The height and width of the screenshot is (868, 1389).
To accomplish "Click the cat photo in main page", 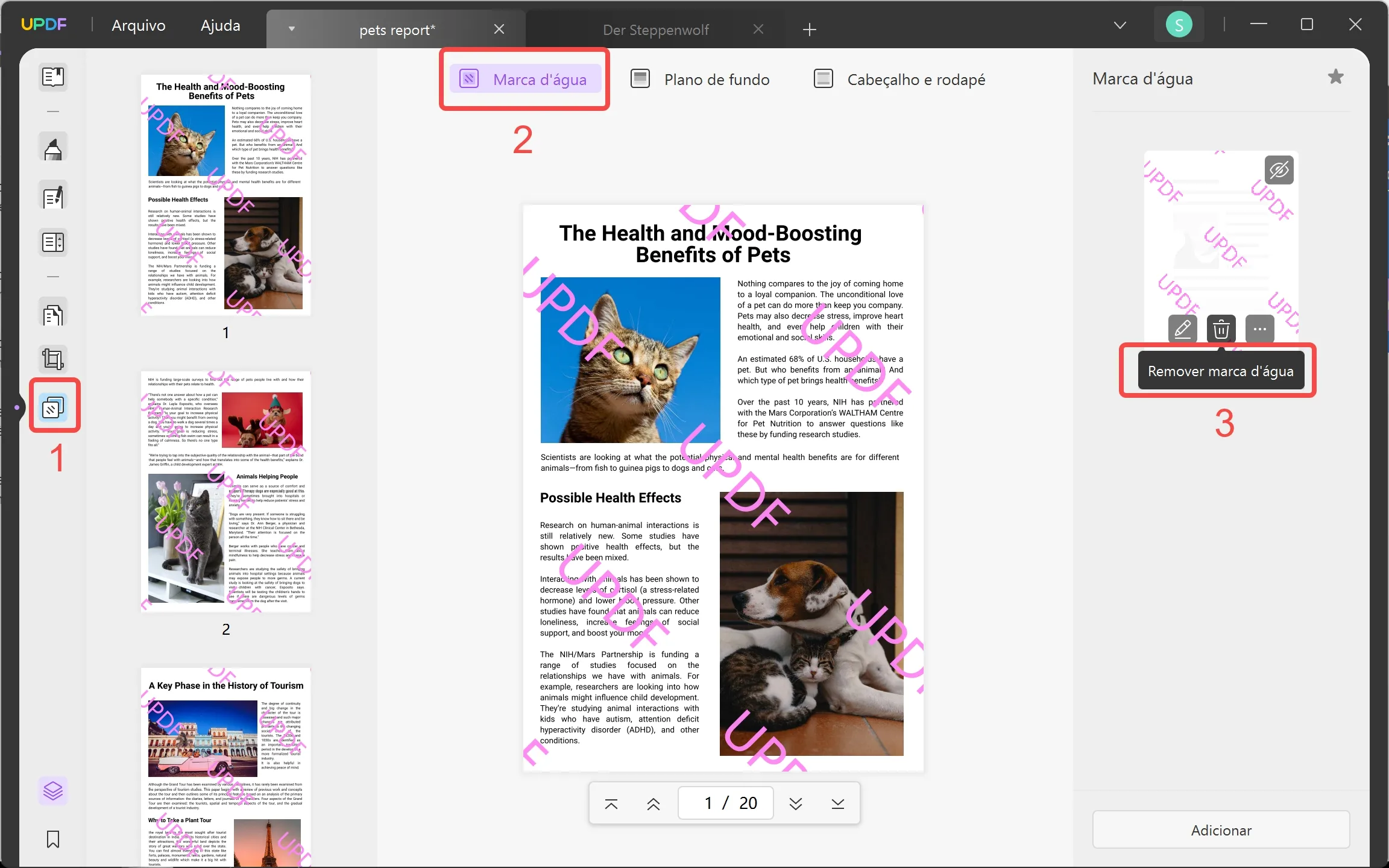I will point(631,360).
